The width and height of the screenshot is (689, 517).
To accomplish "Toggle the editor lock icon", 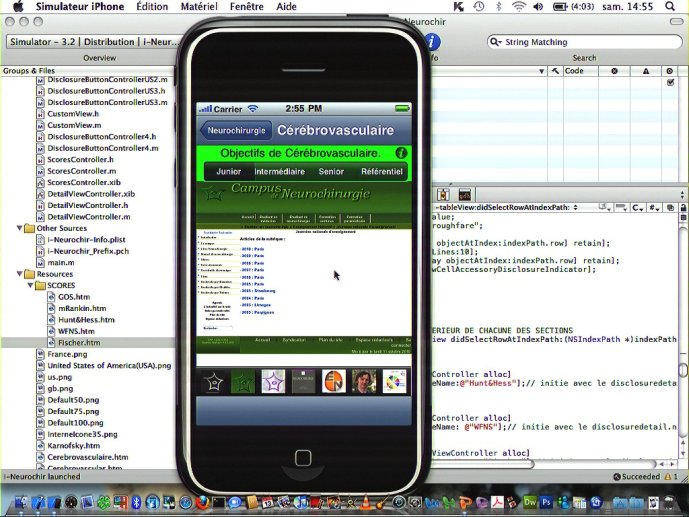I will (x=683, y=207).
